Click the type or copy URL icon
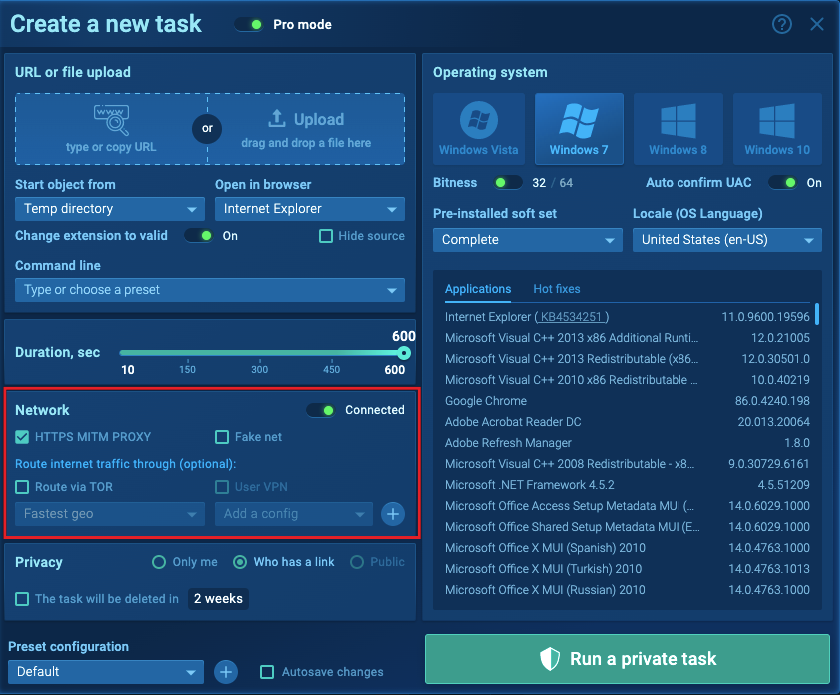Viewport: 840px width, 695px height. tap(111, 120)
